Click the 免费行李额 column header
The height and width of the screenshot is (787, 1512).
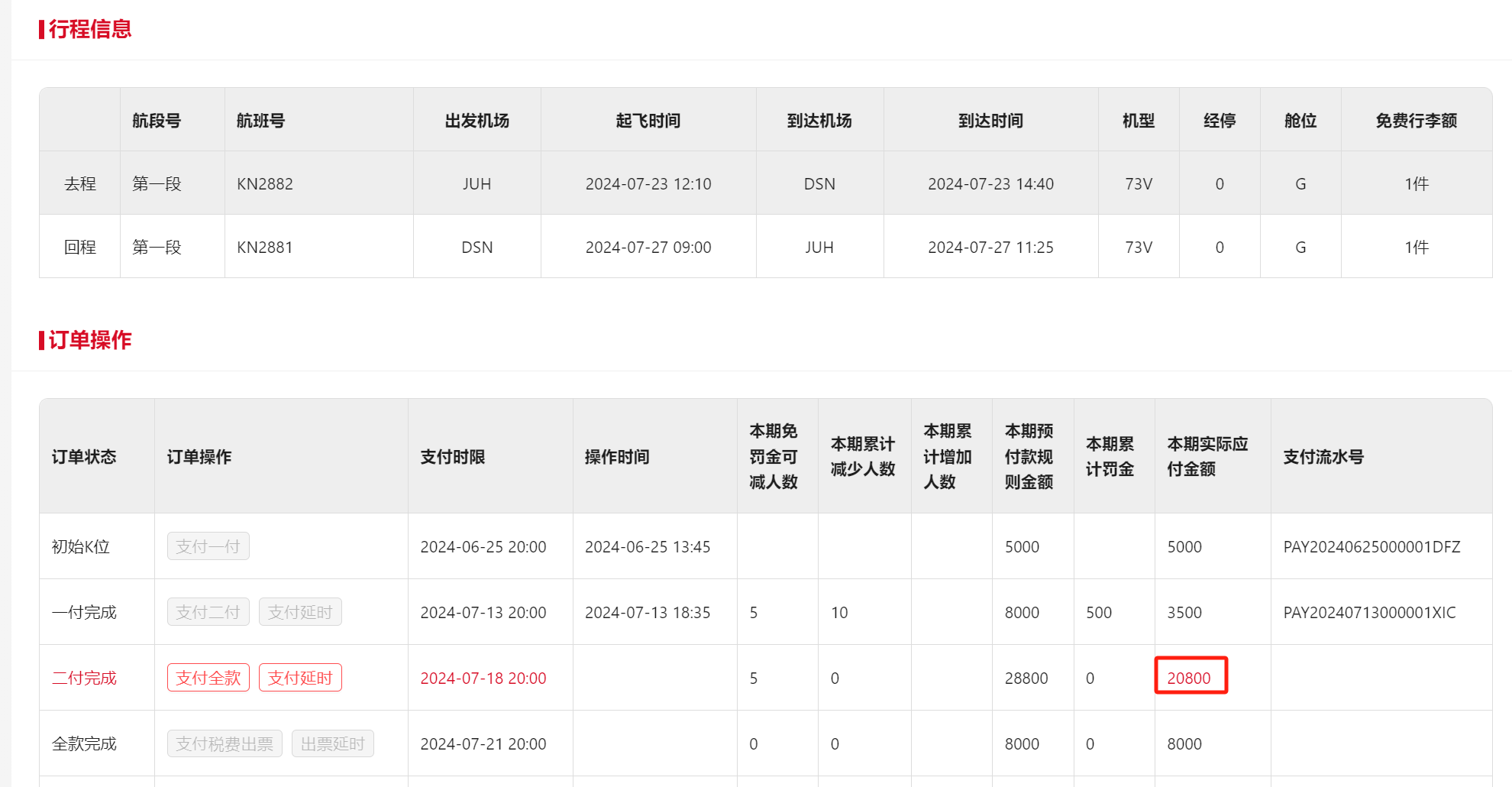pyautogui.click(x=1416, y=121)
